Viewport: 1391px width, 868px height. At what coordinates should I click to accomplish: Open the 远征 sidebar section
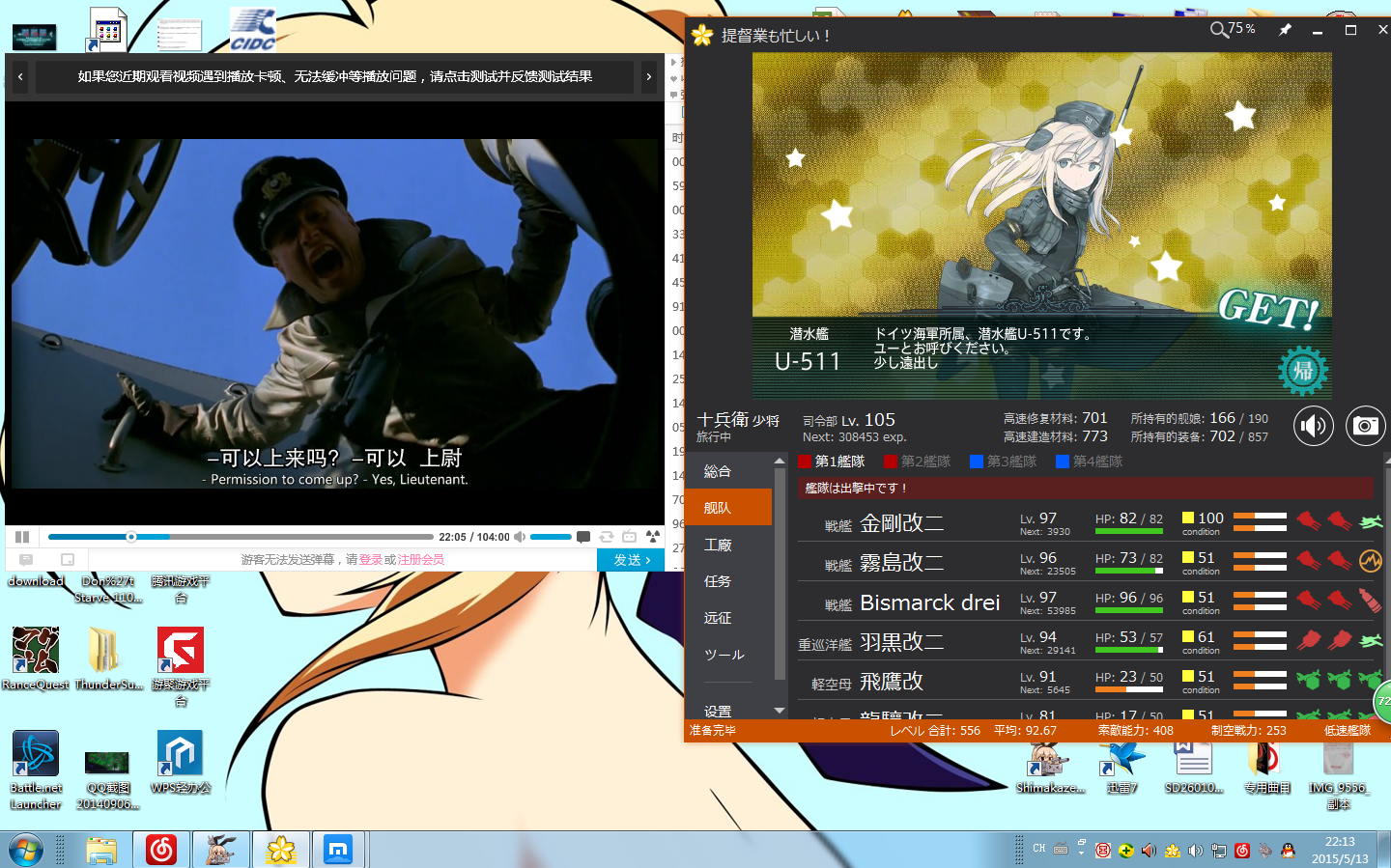[x=729, y=618]
